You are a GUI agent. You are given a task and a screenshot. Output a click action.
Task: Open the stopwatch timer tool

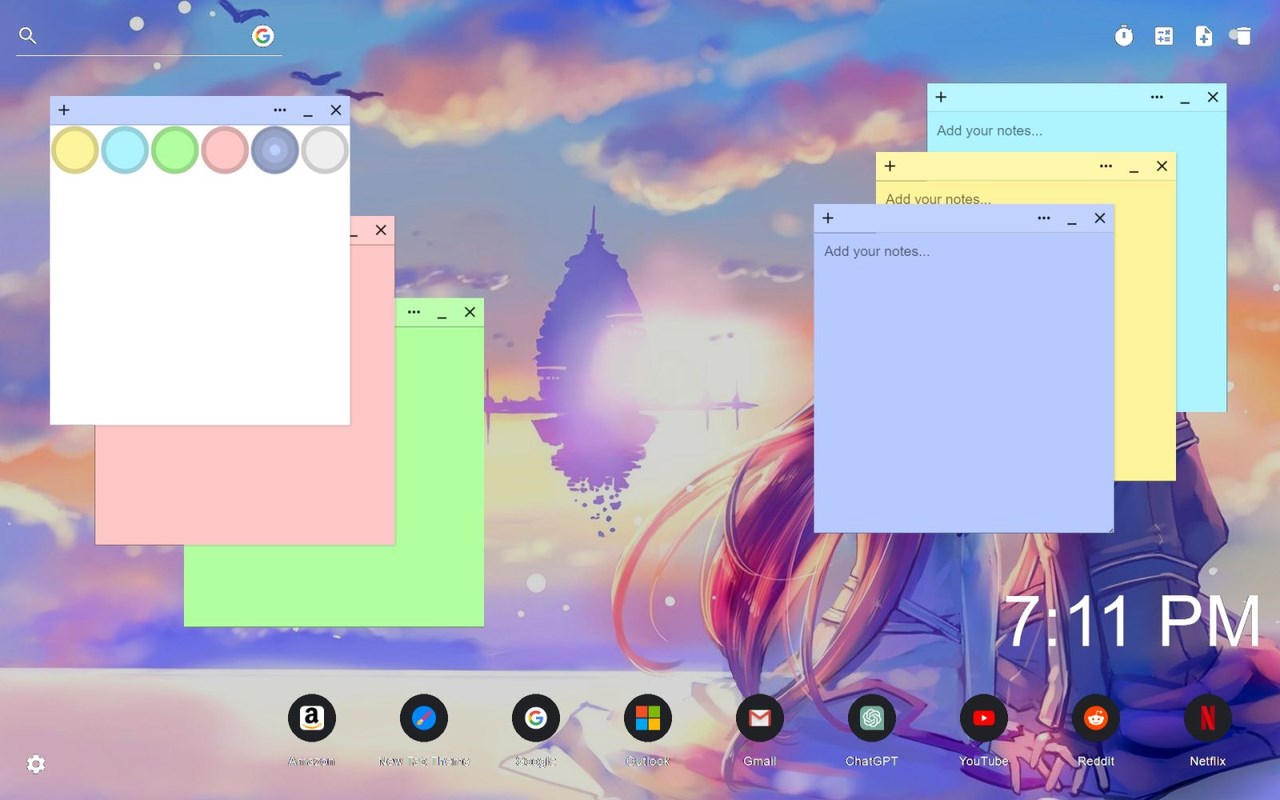(1124, 36)
